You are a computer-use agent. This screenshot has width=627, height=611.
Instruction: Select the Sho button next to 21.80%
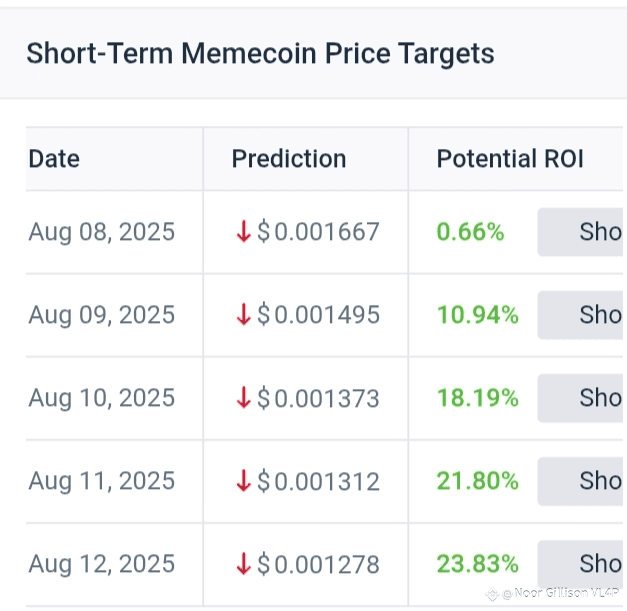[x=582, y=481]
